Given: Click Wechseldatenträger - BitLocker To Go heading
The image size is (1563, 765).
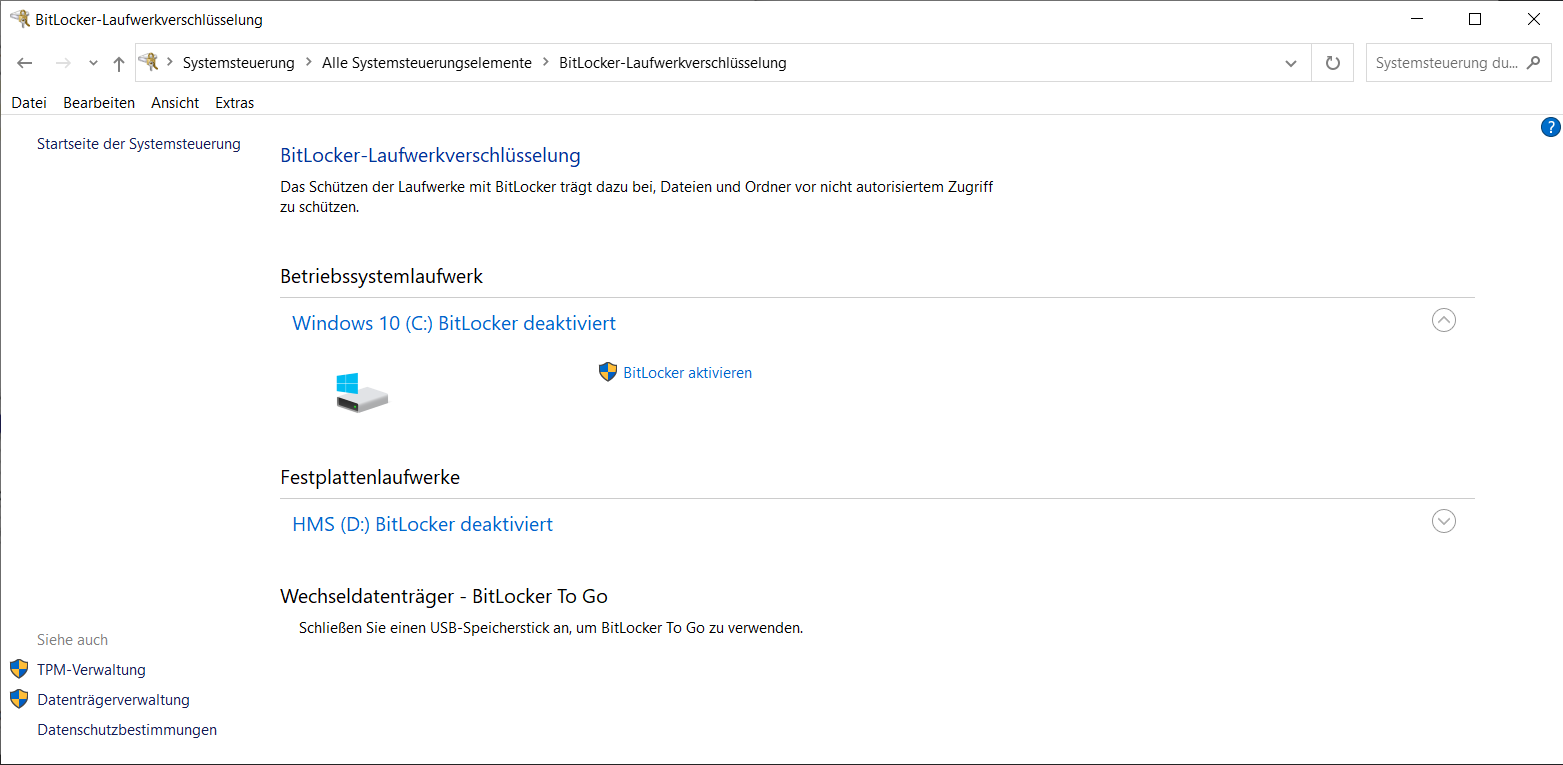Looking at the screenshot, I should [444, 596].
